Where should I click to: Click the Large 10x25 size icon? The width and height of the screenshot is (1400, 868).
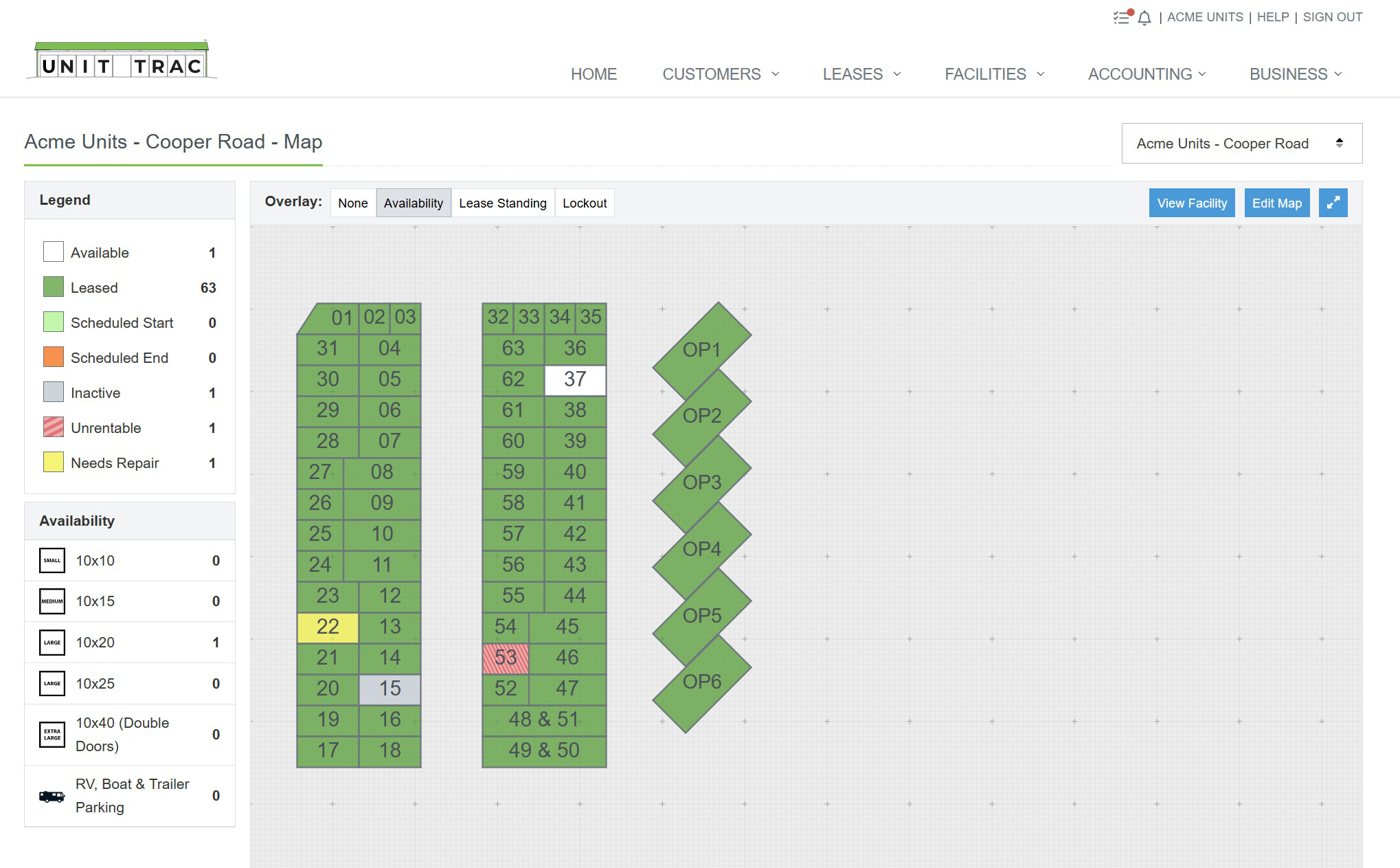point(52,684)
